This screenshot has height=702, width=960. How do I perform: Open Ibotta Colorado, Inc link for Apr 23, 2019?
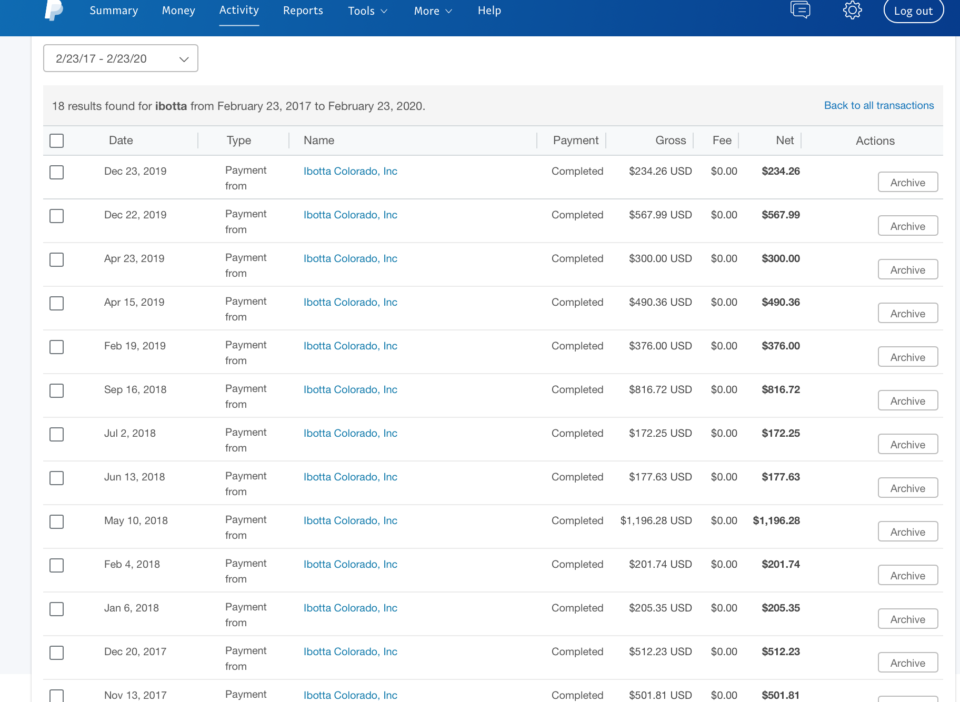click(x=350, y=258)
